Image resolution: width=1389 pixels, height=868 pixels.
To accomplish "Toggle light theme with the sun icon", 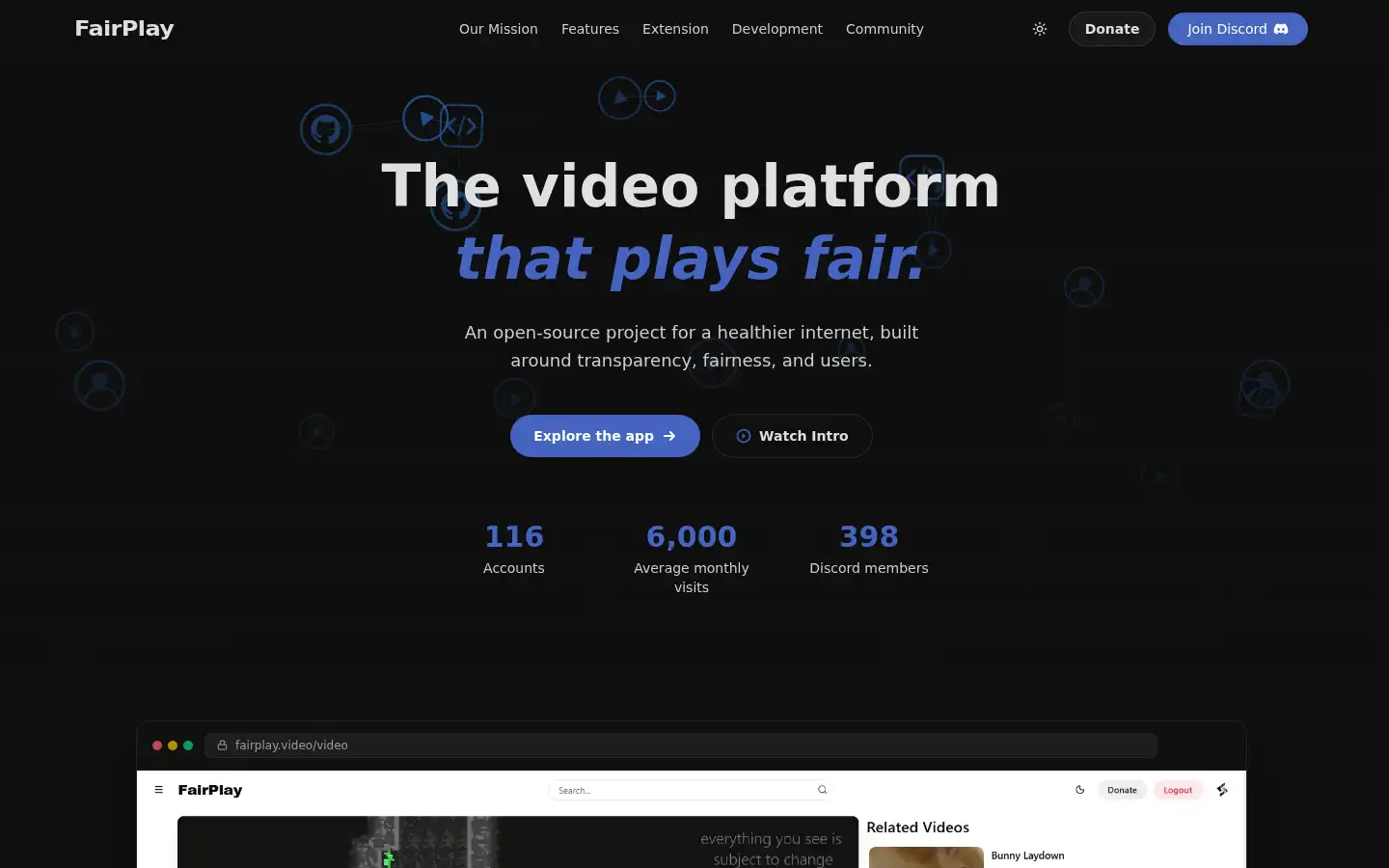I will [x=1040, y=29].
